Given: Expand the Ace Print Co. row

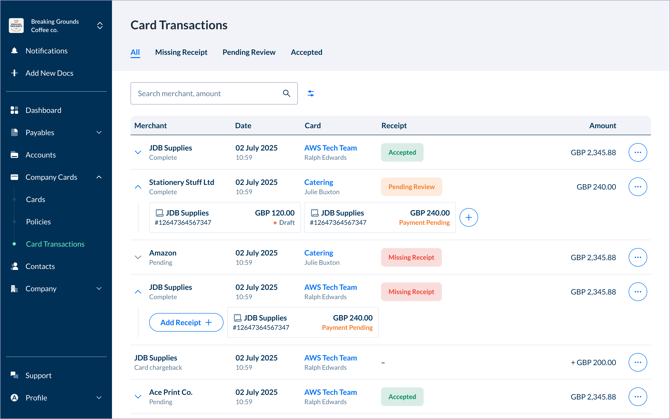Looking at the screenshot, I should tap(138, 396).
